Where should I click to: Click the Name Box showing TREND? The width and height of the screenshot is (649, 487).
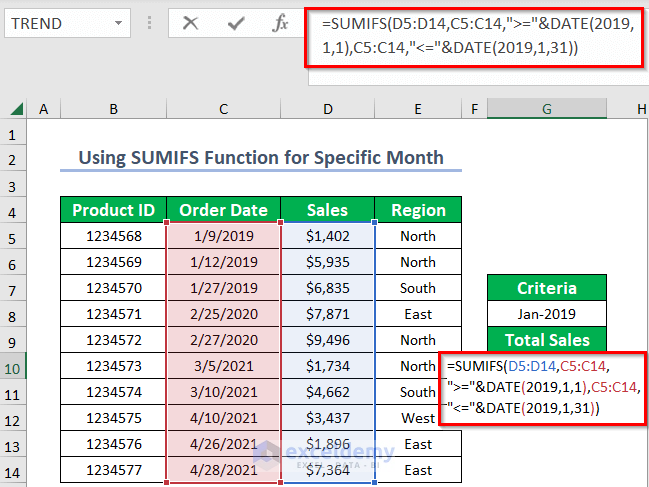tap(55, 23)
